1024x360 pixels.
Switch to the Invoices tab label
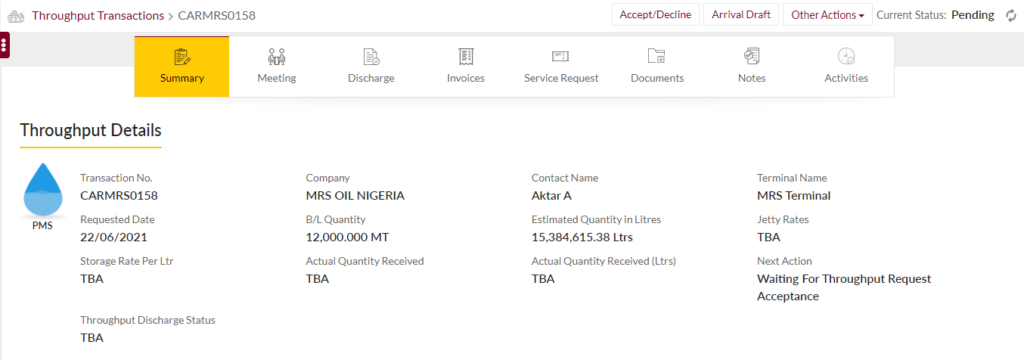click(x=466, y=78)
